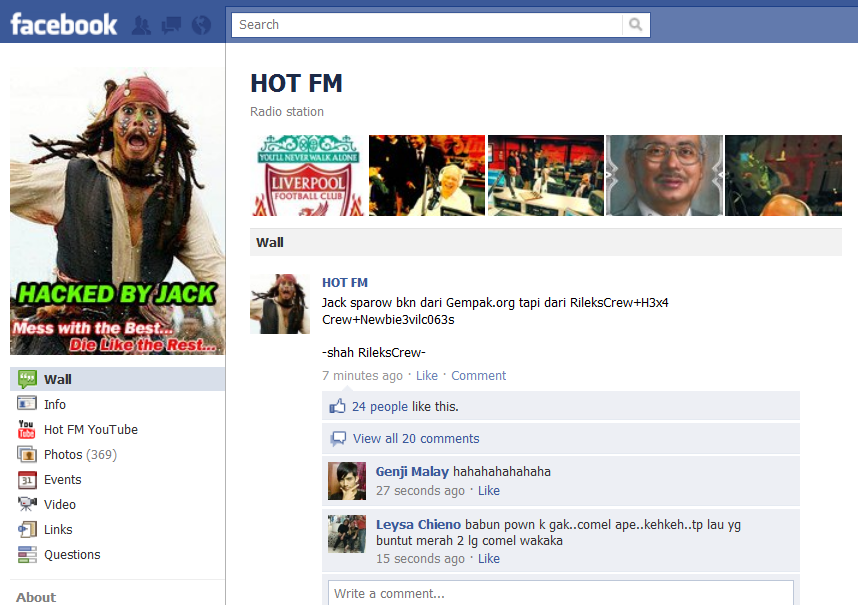Screen dimensions: 858x605
Task: Click the Video camera icon
Action: click(27, 504)
